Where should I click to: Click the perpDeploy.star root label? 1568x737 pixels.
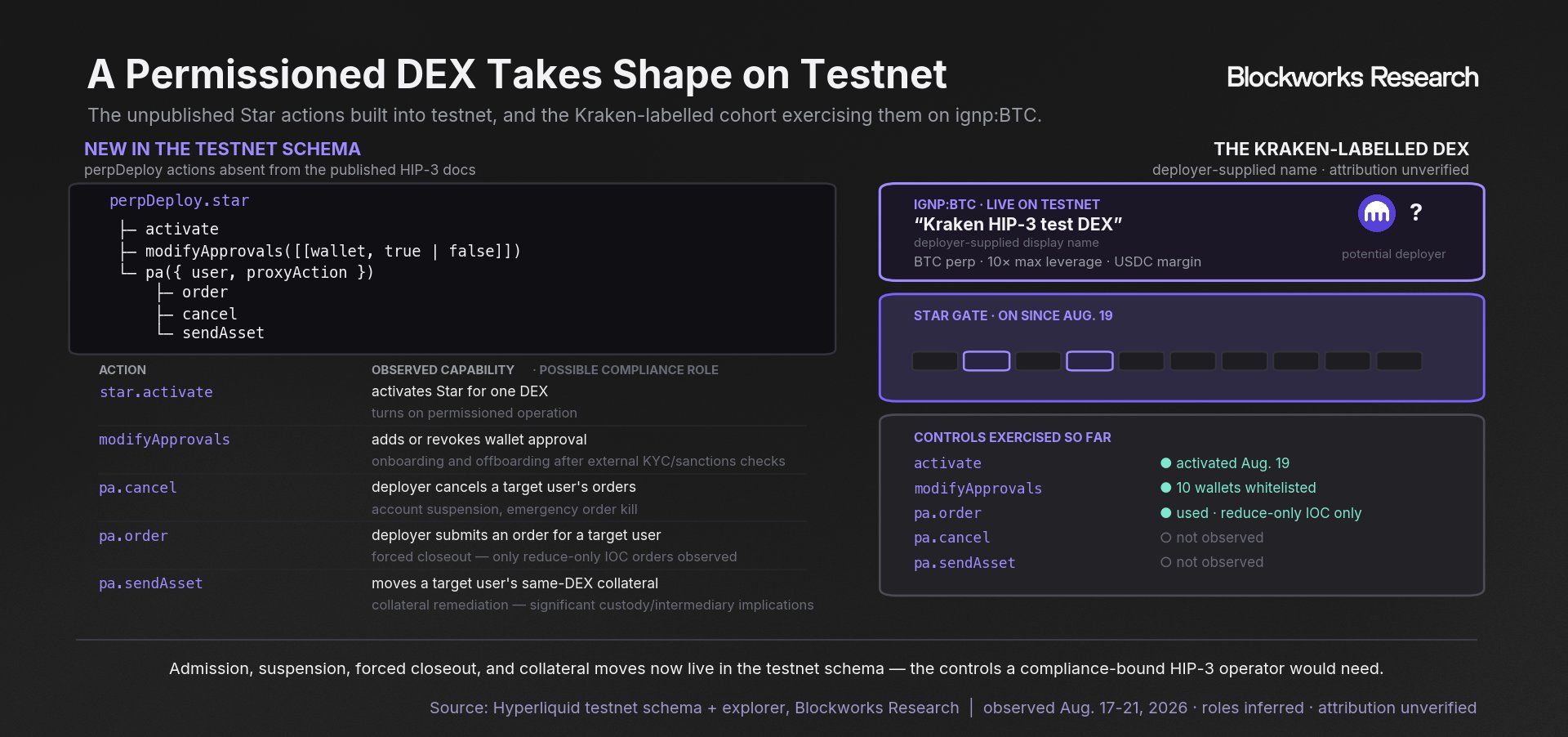(179, 201)
